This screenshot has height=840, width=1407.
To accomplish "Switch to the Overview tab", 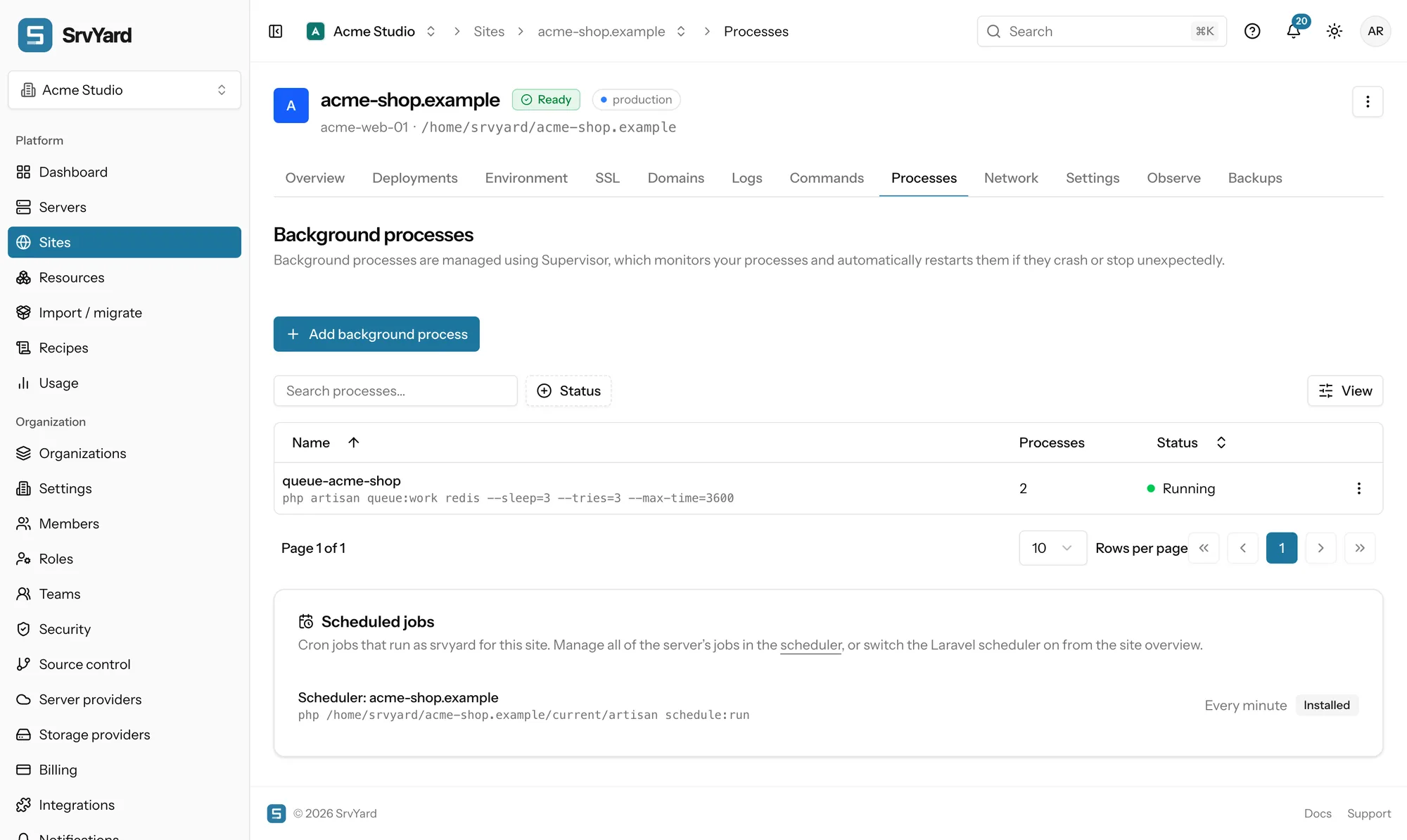I will coord(314,178).
